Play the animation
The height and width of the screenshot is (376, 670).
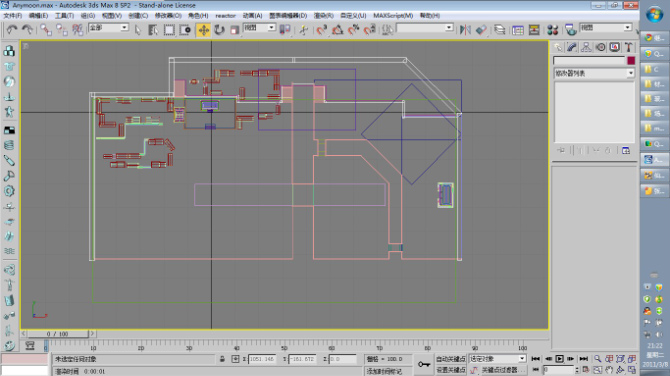click(559, 359)
